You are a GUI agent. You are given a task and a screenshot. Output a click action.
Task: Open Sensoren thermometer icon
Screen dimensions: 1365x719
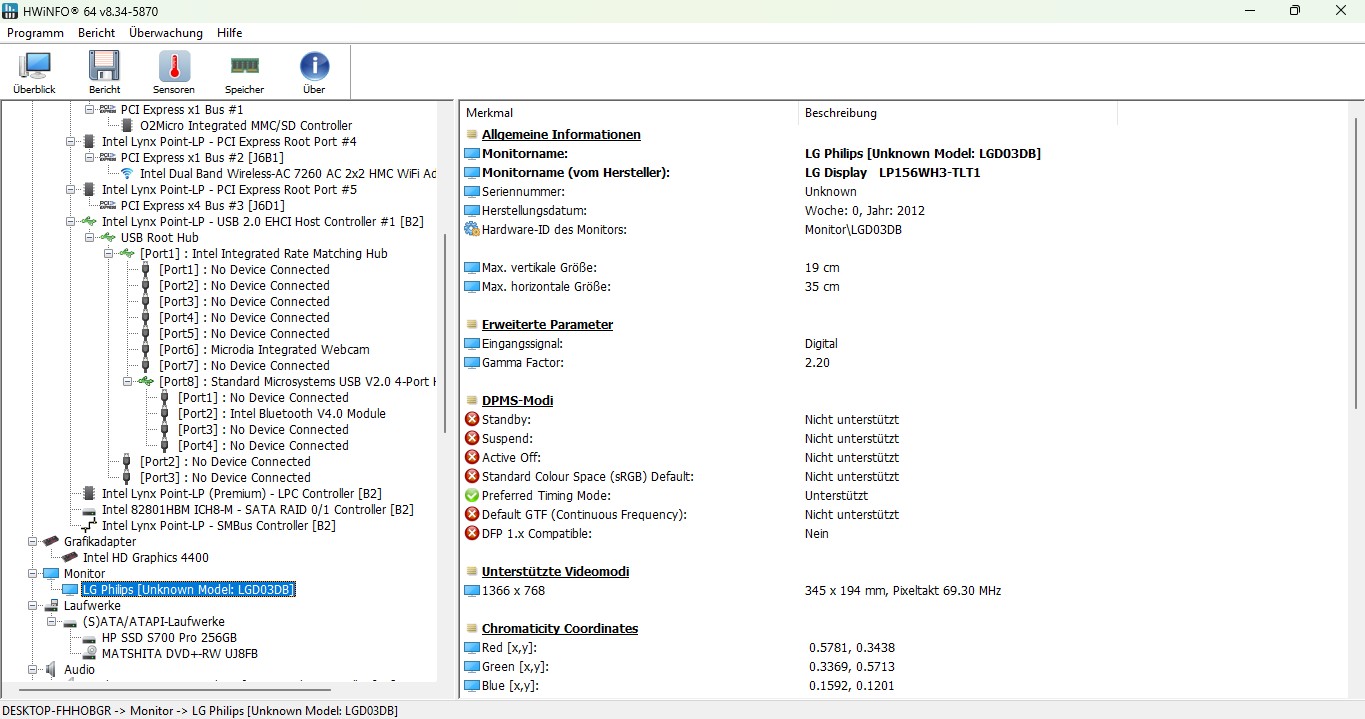tap(174, 72)
